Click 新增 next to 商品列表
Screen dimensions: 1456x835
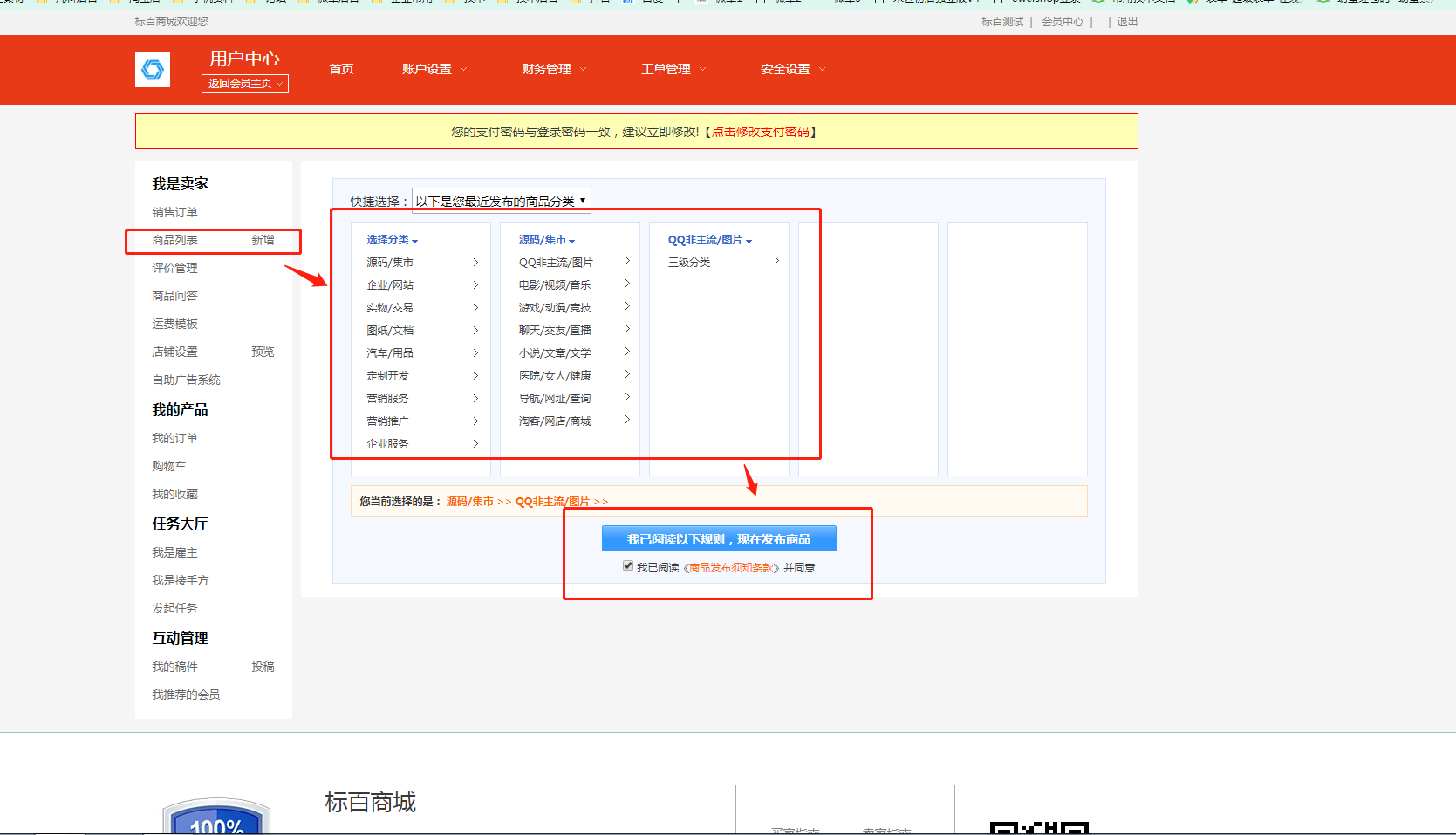(263, 240)
